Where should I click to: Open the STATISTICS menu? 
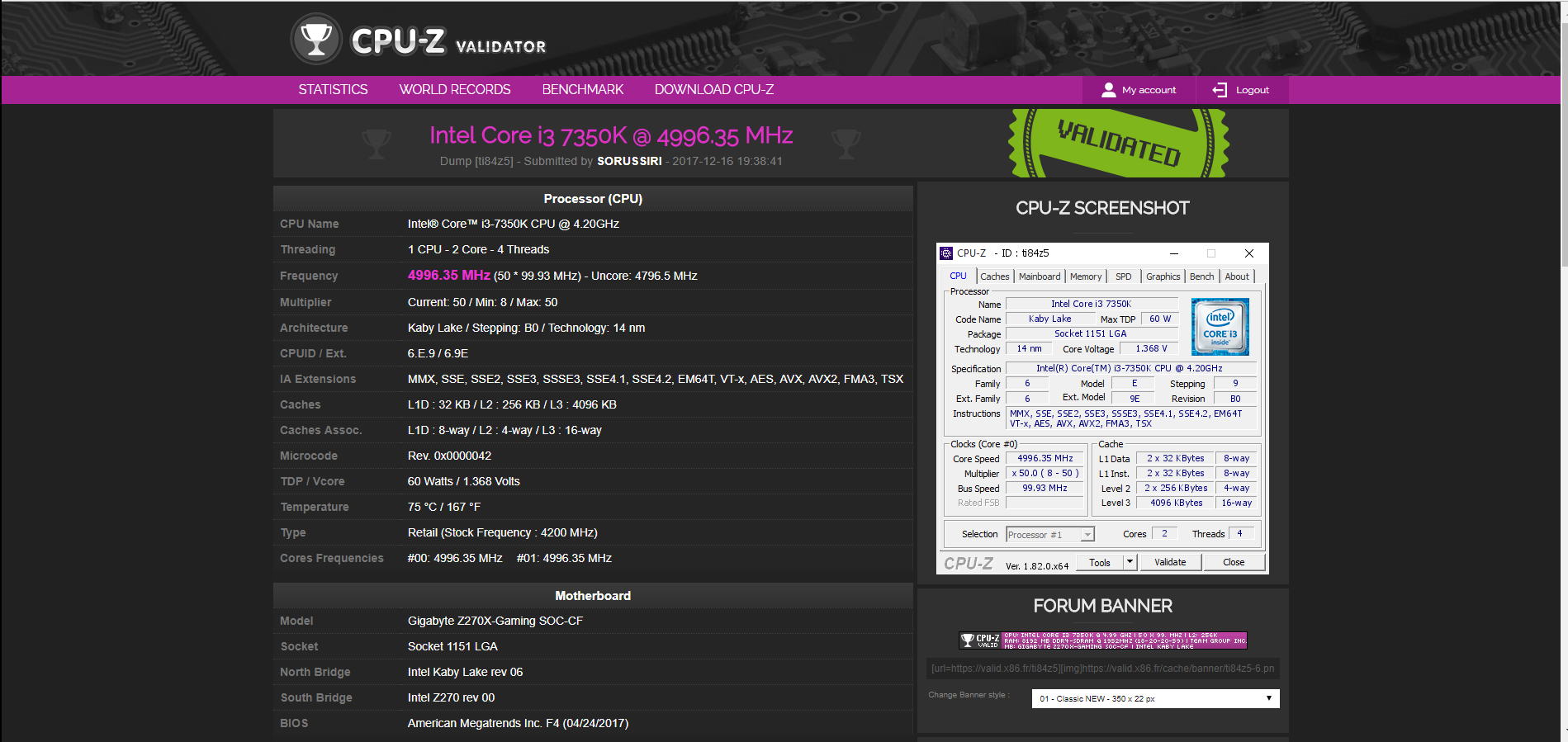click(x=333, y=89)
